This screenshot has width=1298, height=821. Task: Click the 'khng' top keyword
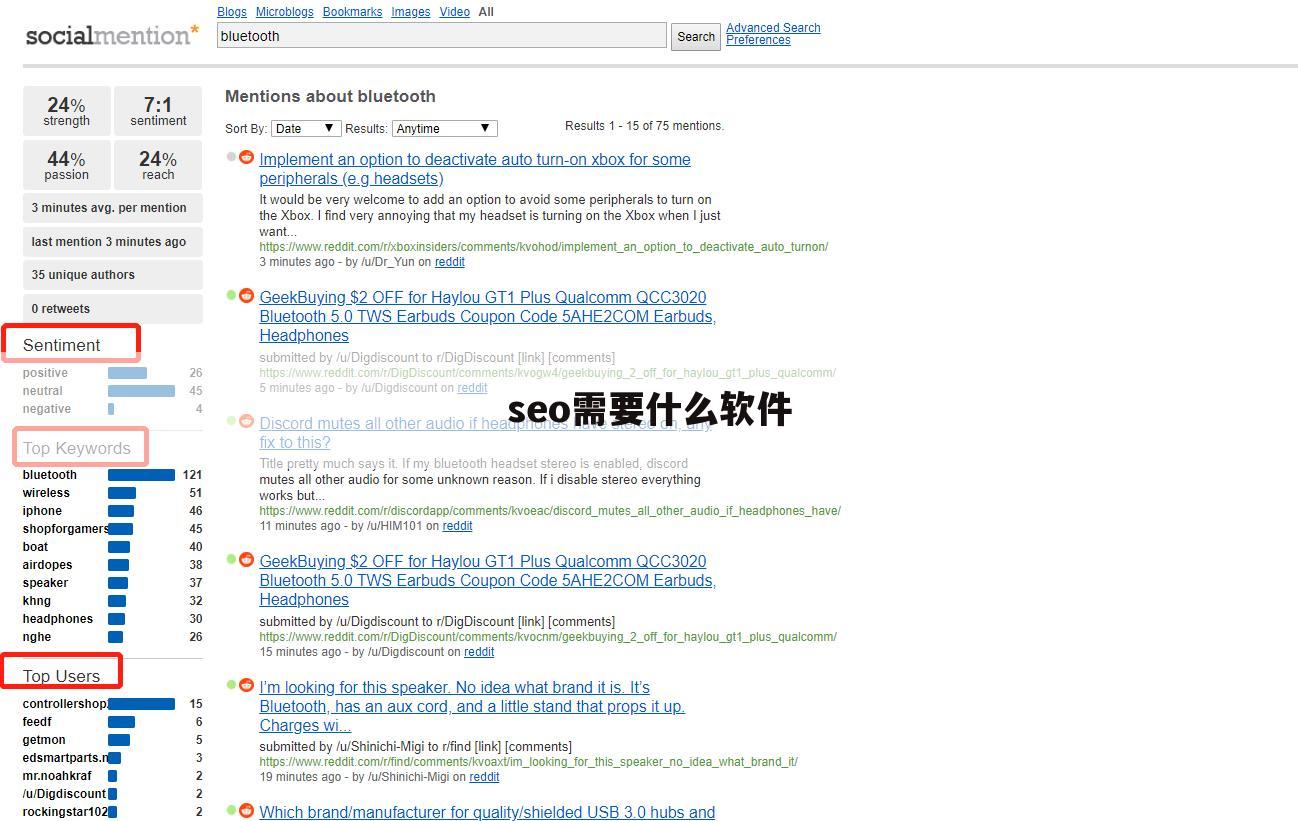[36, 601]
